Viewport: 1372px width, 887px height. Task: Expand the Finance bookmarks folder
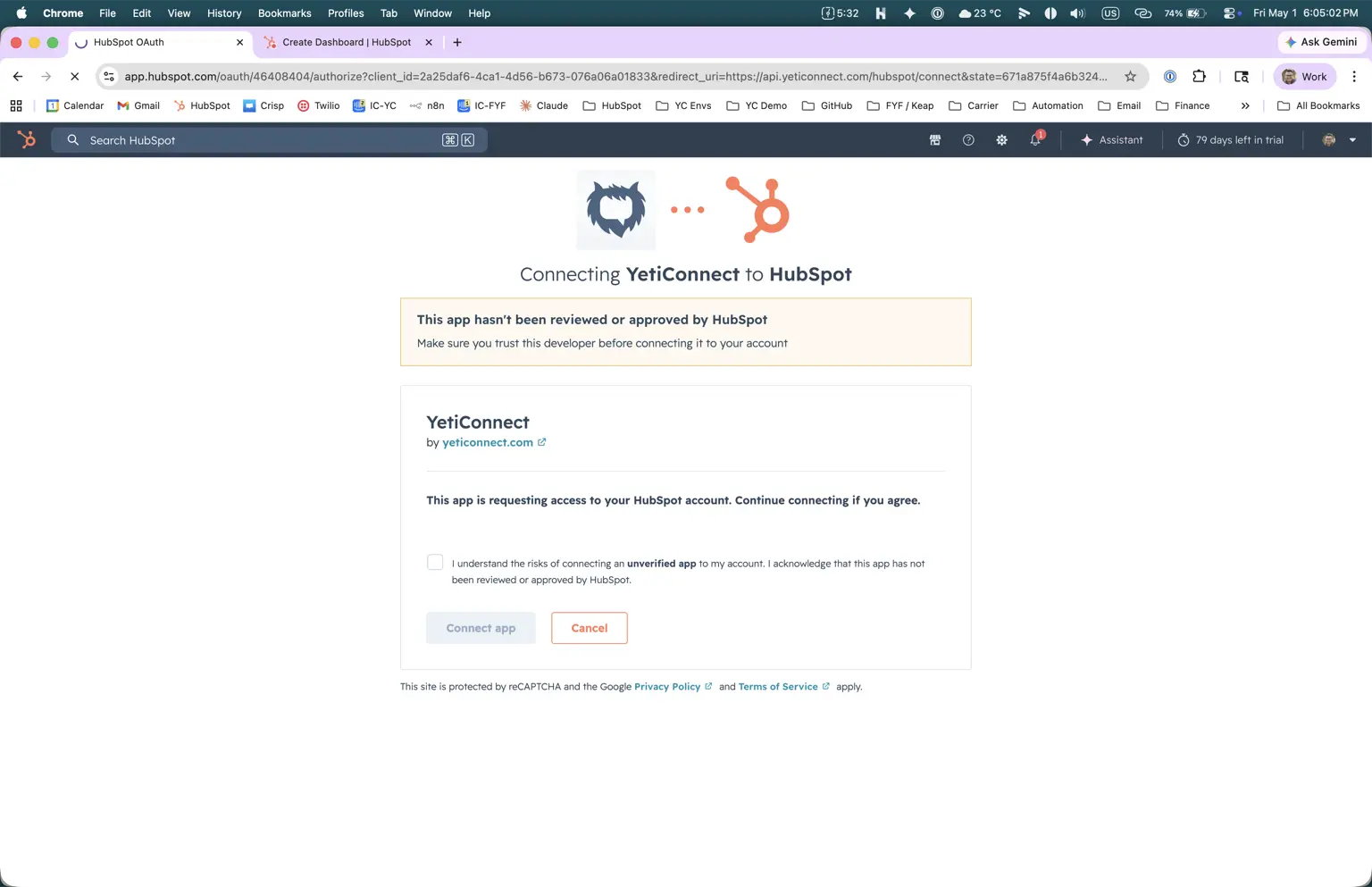click(1183, 105)
